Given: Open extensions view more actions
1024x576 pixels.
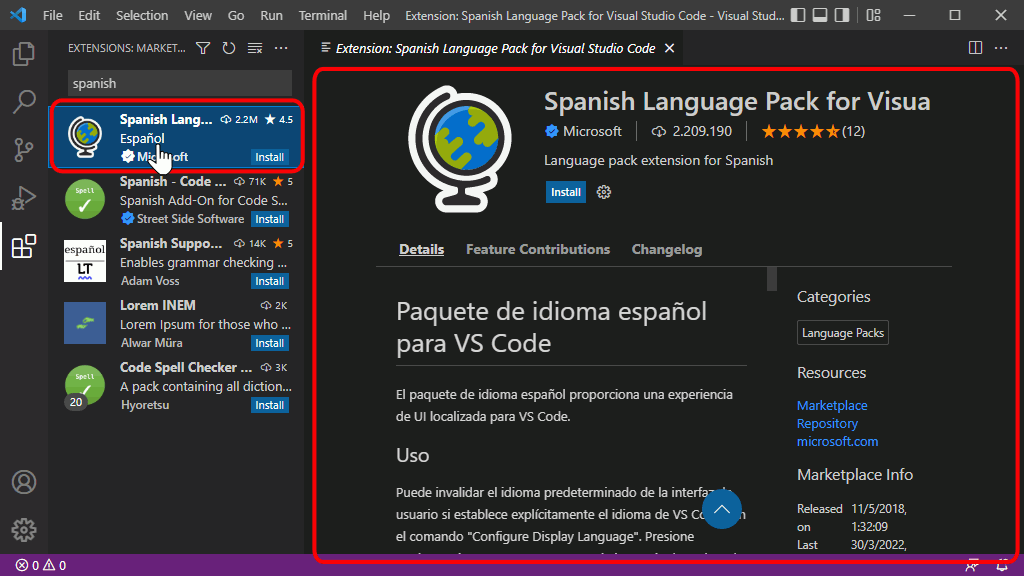Looking at the screenshot, I should pos(281,48).
